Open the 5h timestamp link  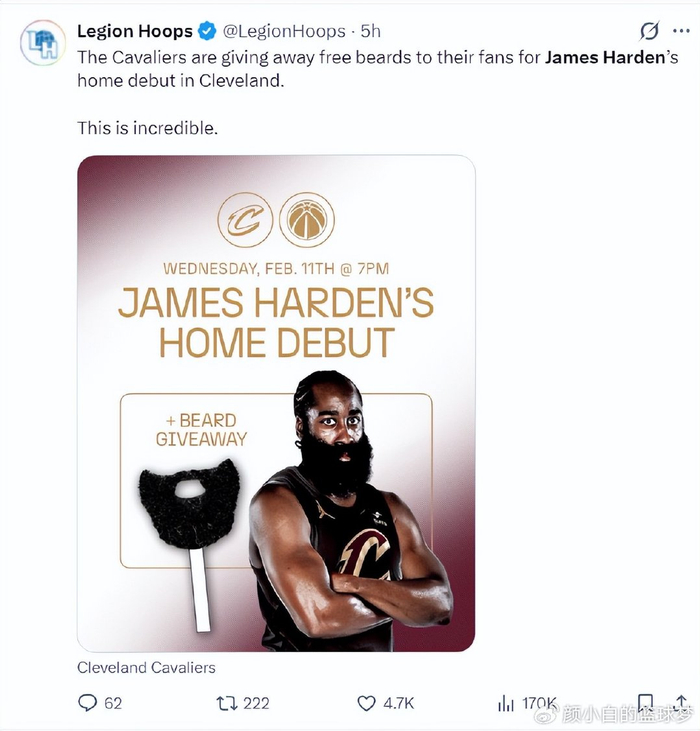[x=371, y=31]
